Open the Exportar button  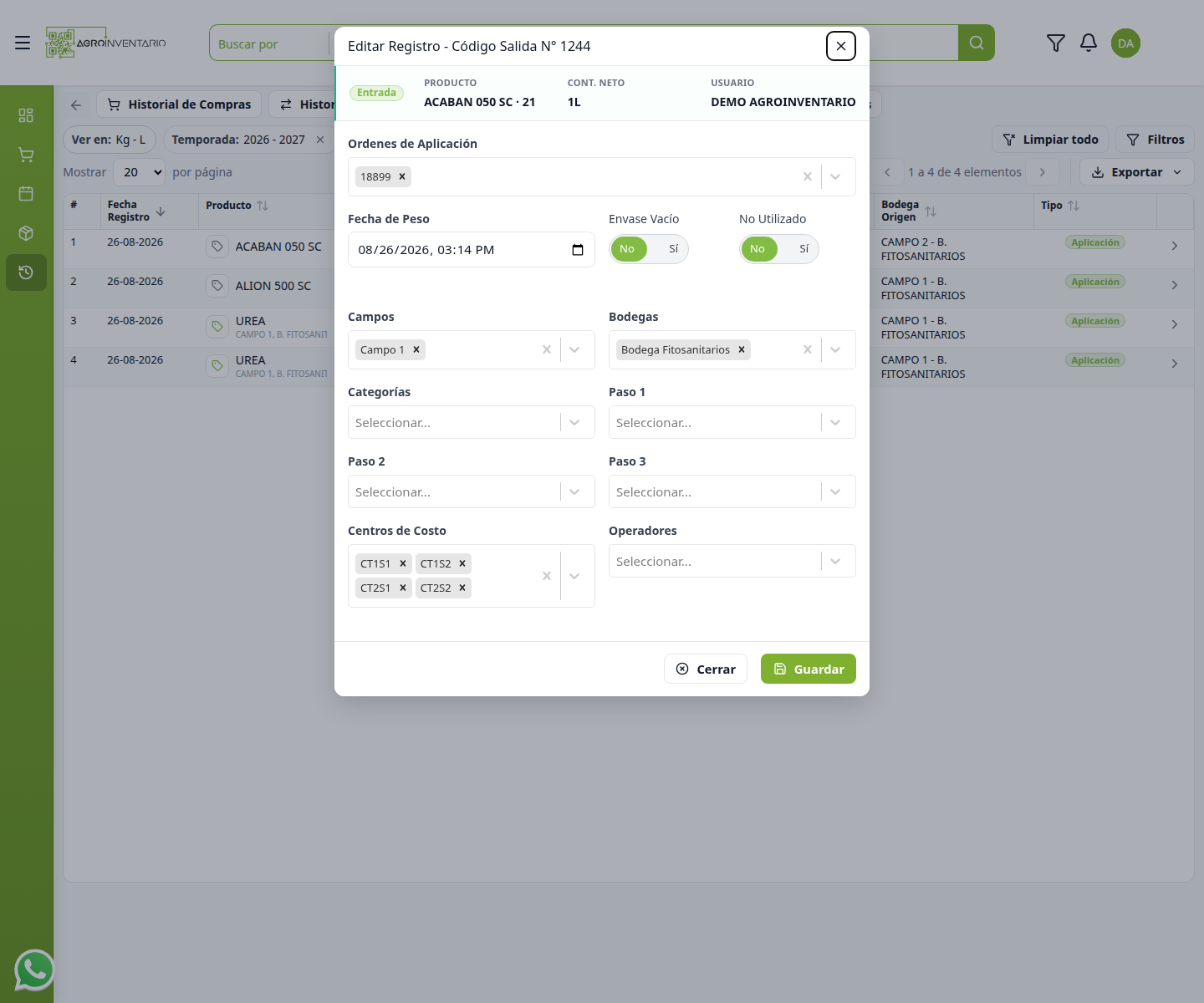pyautogui.click(x=1137, y=172)
